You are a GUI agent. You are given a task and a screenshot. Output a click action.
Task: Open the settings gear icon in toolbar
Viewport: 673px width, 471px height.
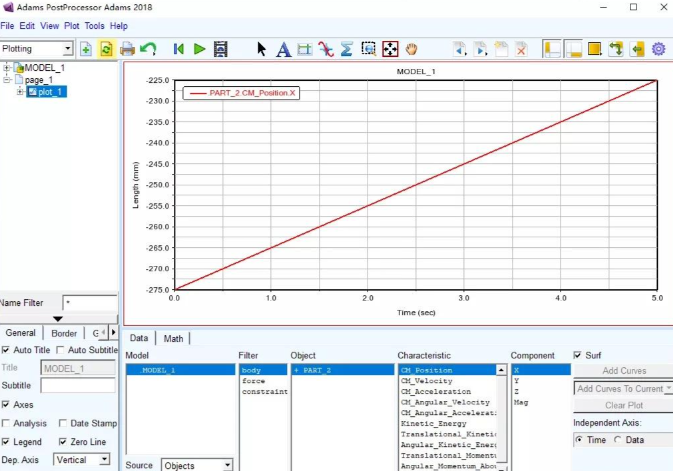[658, 48]
